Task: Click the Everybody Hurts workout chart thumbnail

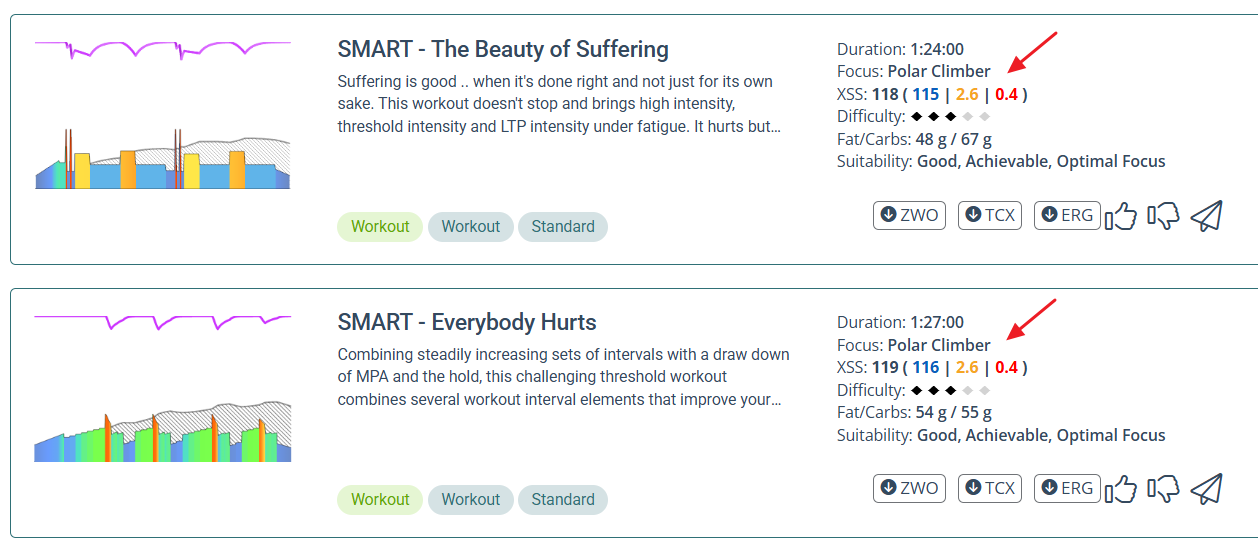Action: click(163, 388)
